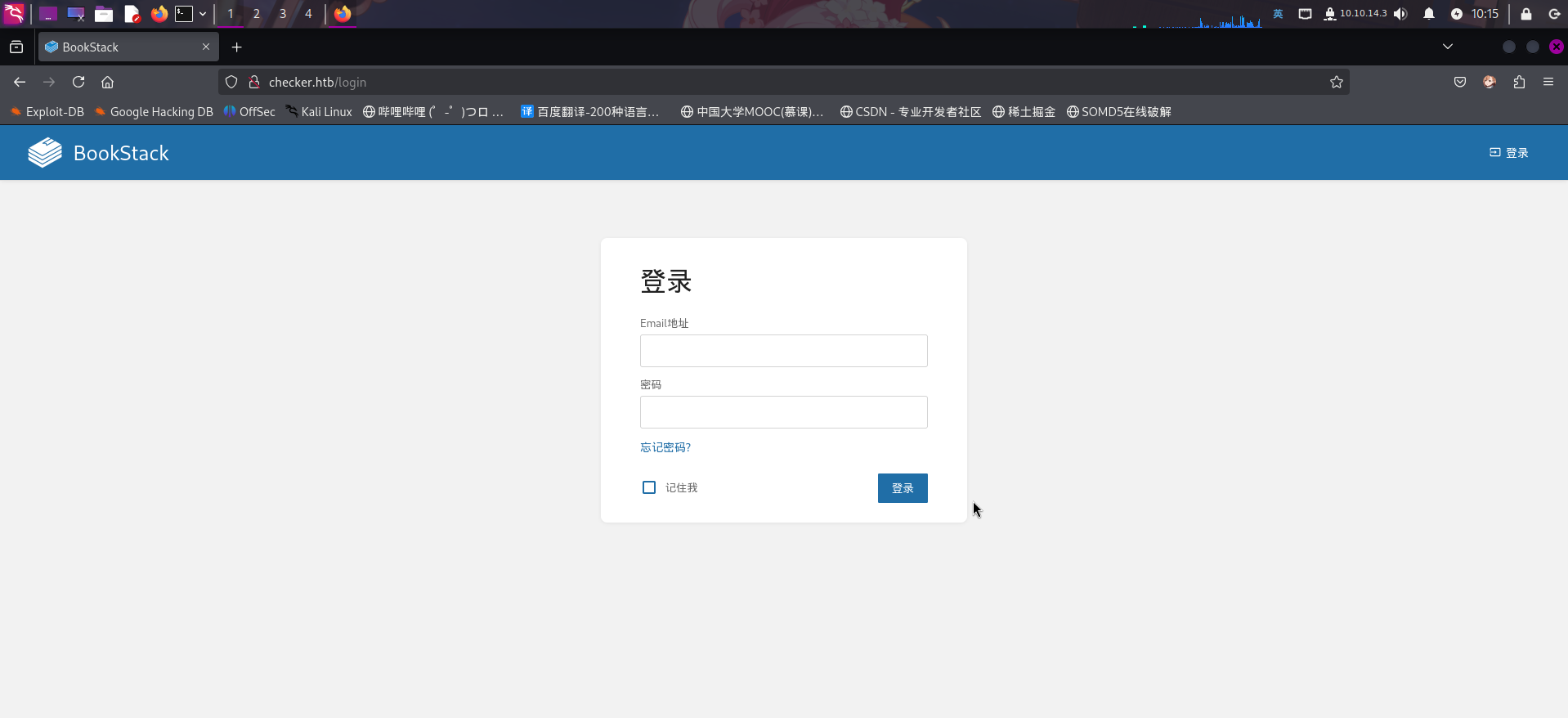Open the extensions puzzle icon
Viewport: 1568px width, 718px height.
[x=1519, y=82]
